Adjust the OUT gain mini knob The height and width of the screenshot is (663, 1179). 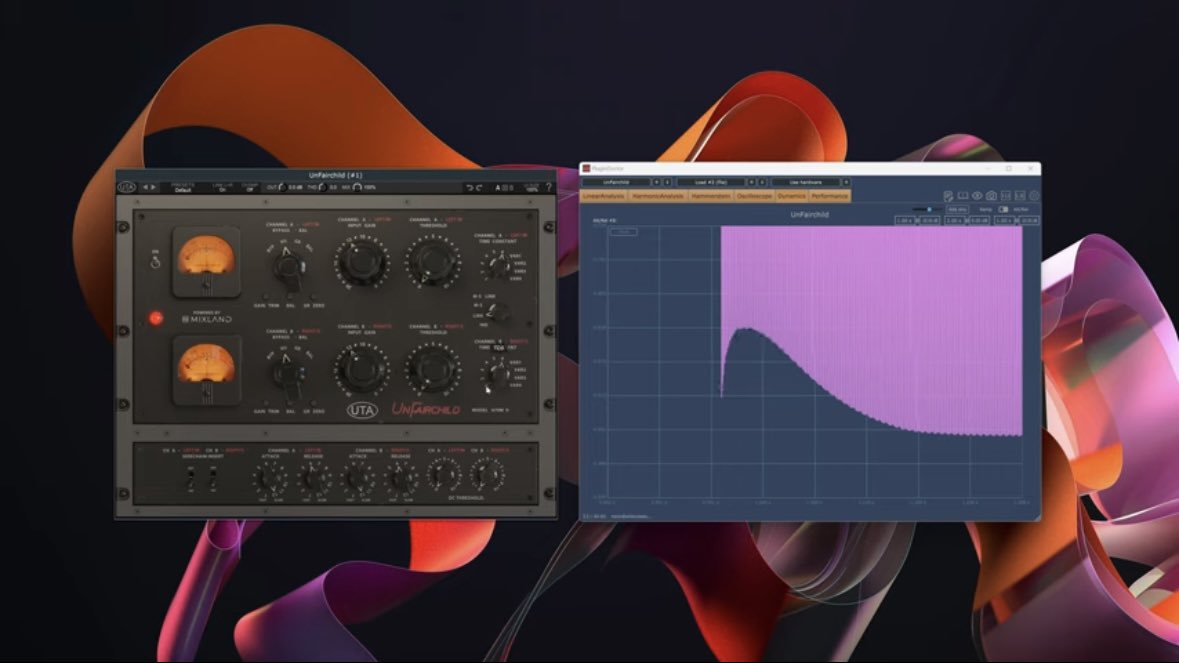[x=283, y=187]
